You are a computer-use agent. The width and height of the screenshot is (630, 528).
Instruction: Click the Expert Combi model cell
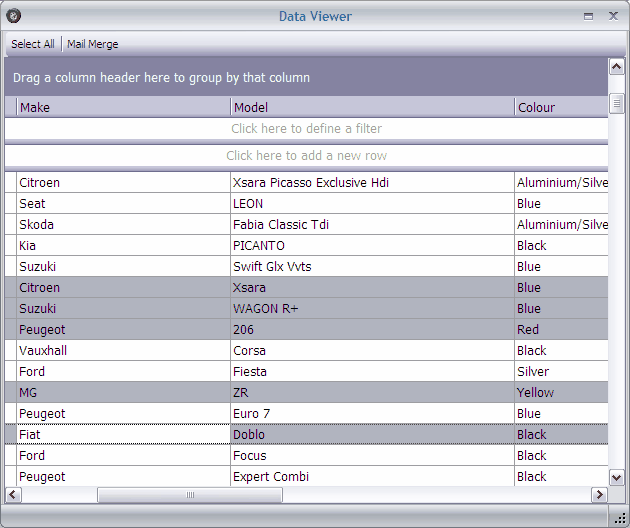[372, 476]
